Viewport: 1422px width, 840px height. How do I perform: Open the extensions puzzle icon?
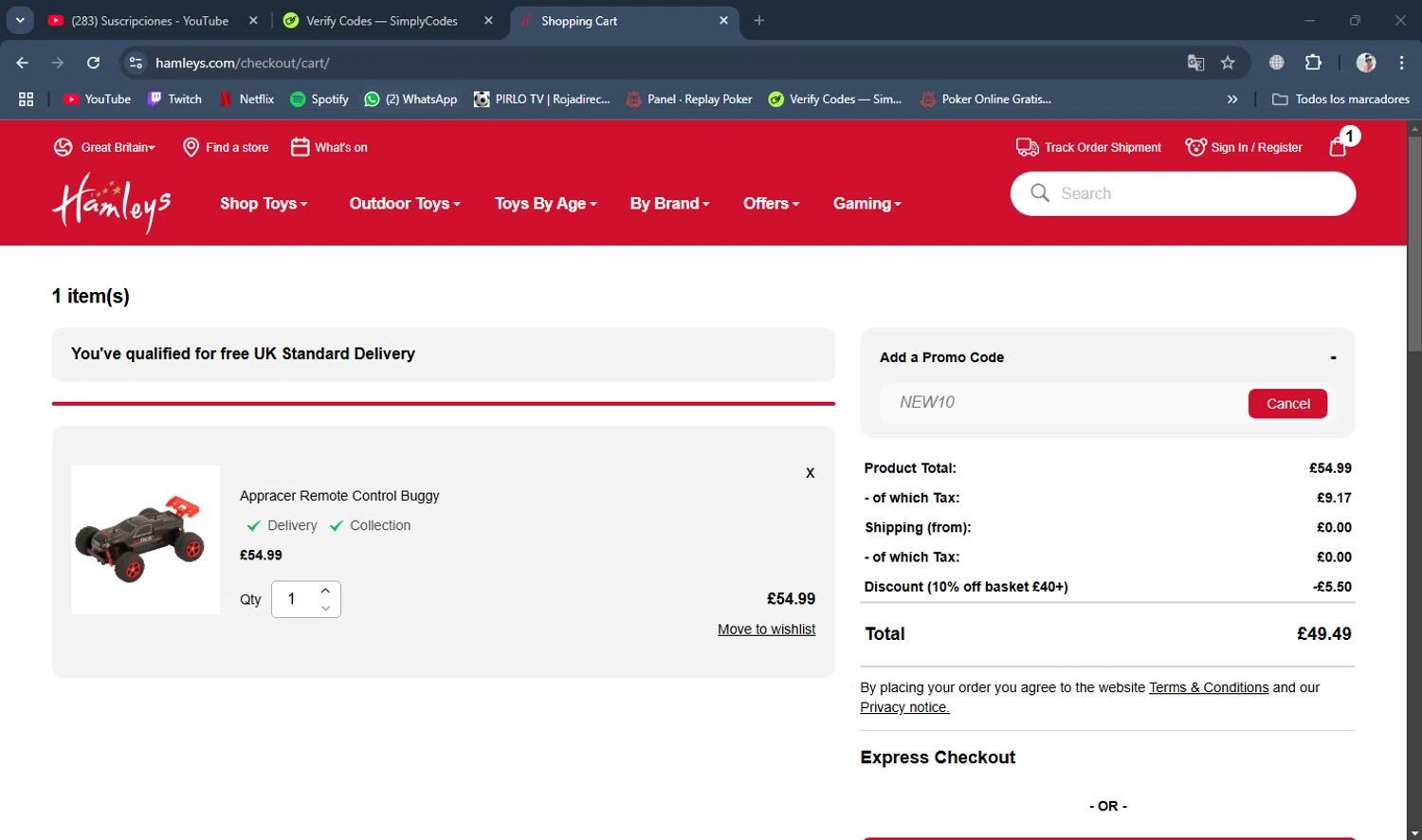1313,63
